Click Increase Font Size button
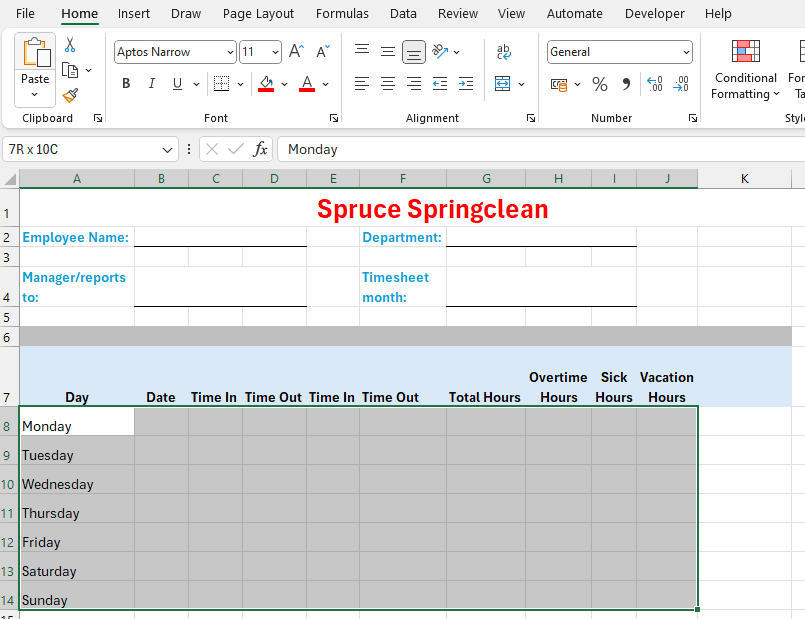The image size is (805, 619). click(296, 52)
